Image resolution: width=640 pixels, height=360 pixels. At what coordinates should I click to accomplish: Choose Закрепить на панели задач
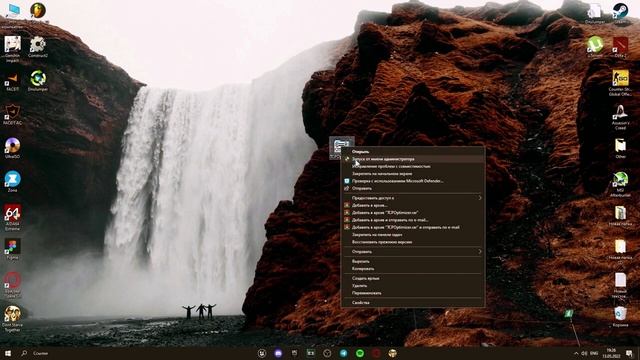[x=413, y=235]
